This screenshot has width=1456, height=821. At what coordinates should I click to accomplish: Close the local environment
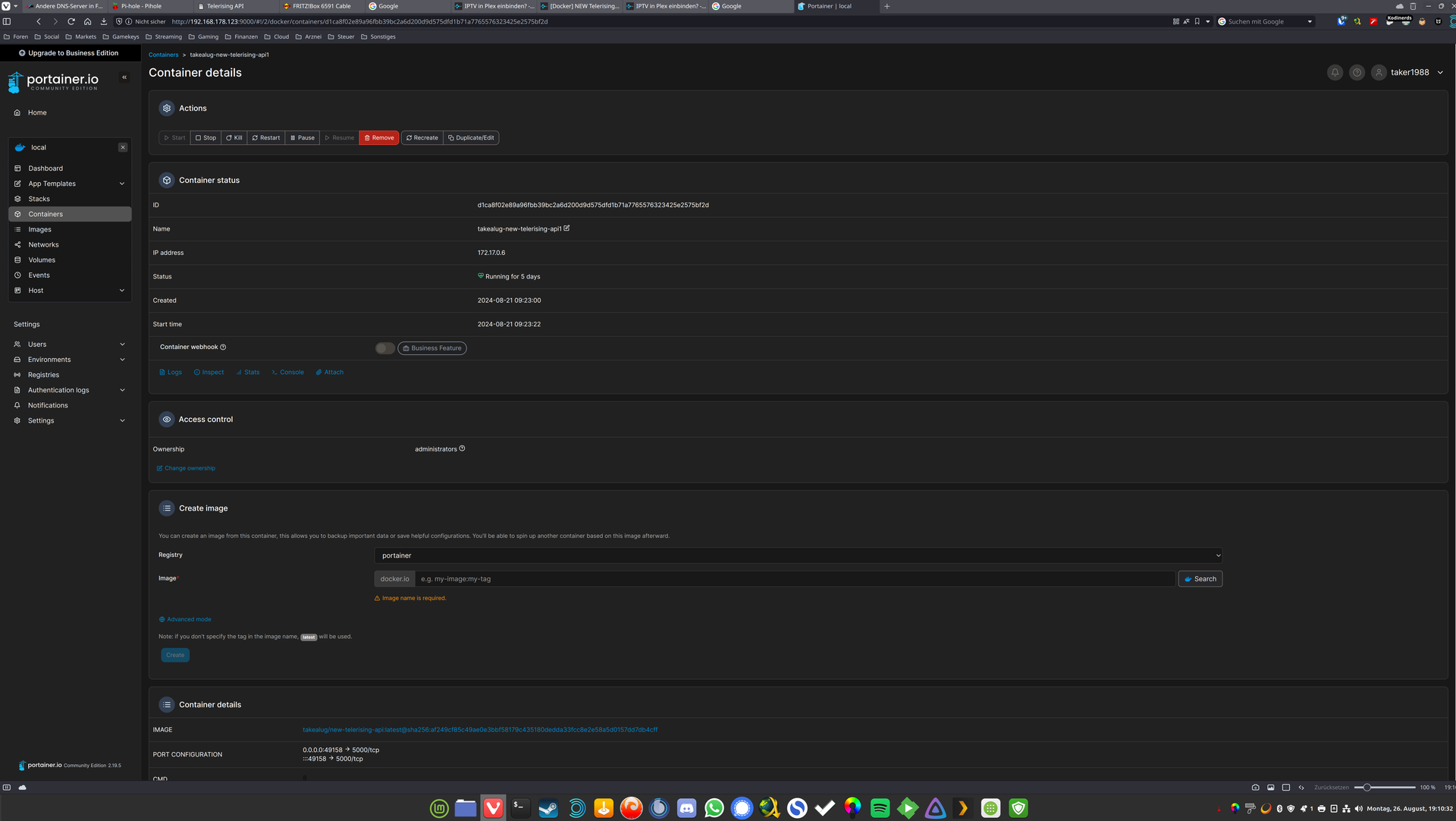pyautogui.click(x=123, y=148)
